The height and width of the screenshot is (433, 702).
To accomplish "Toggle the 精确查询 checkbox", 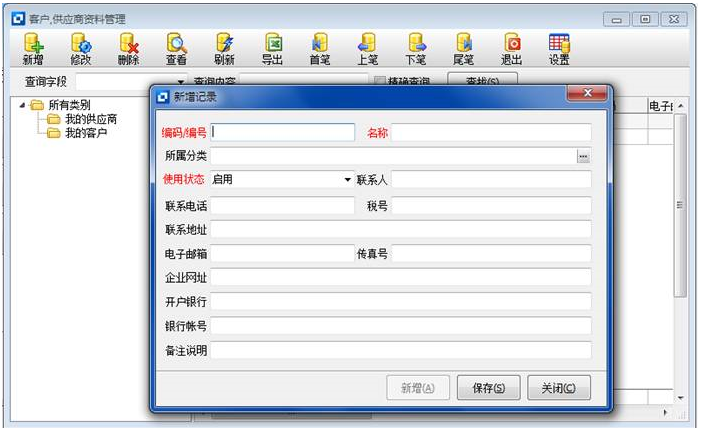I will (380, 81).
